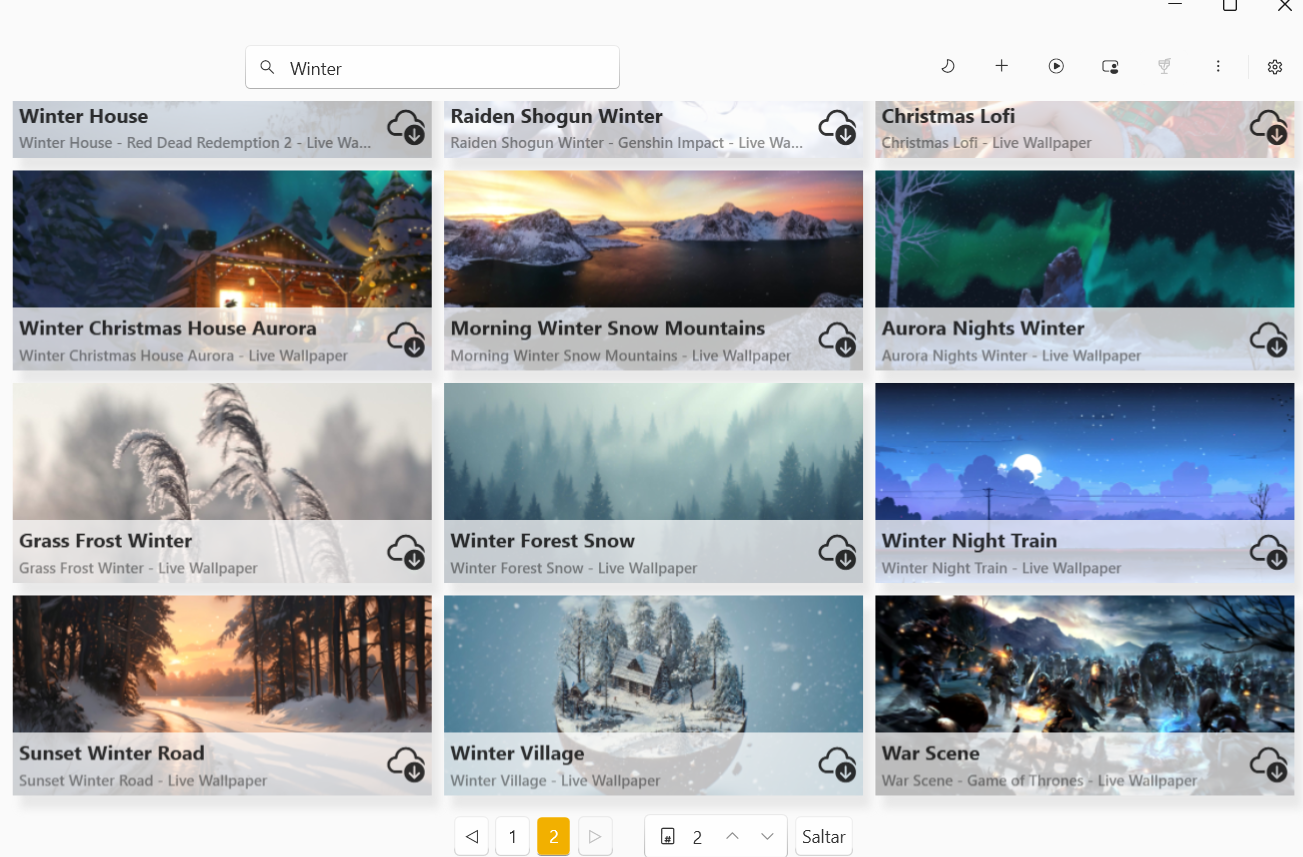The image size is (1303, 857).
Task: Click the Saltar jump button
Action: 824,837
